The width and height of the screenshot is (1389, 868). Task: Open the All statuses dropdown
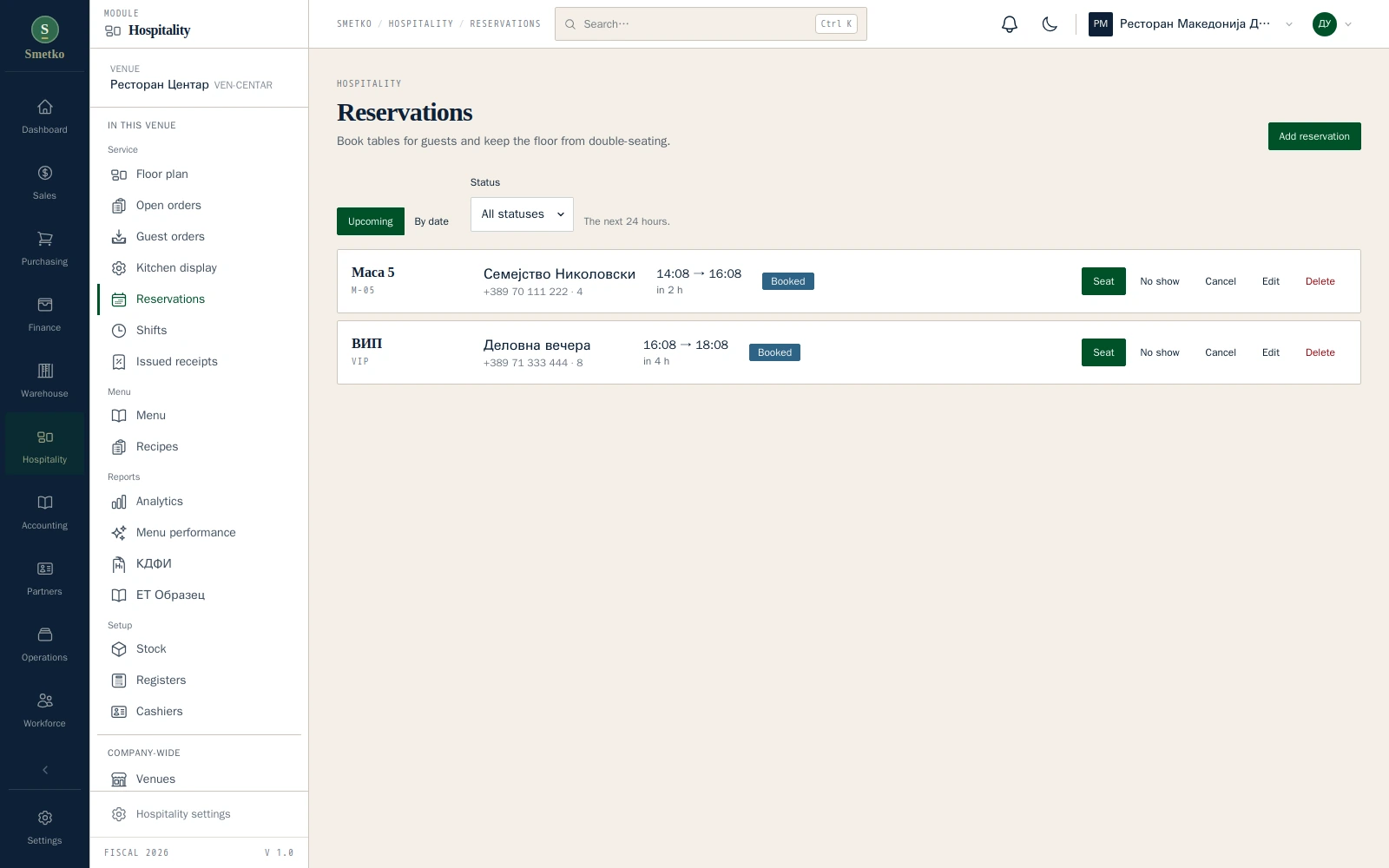click(x=522, y=214)
